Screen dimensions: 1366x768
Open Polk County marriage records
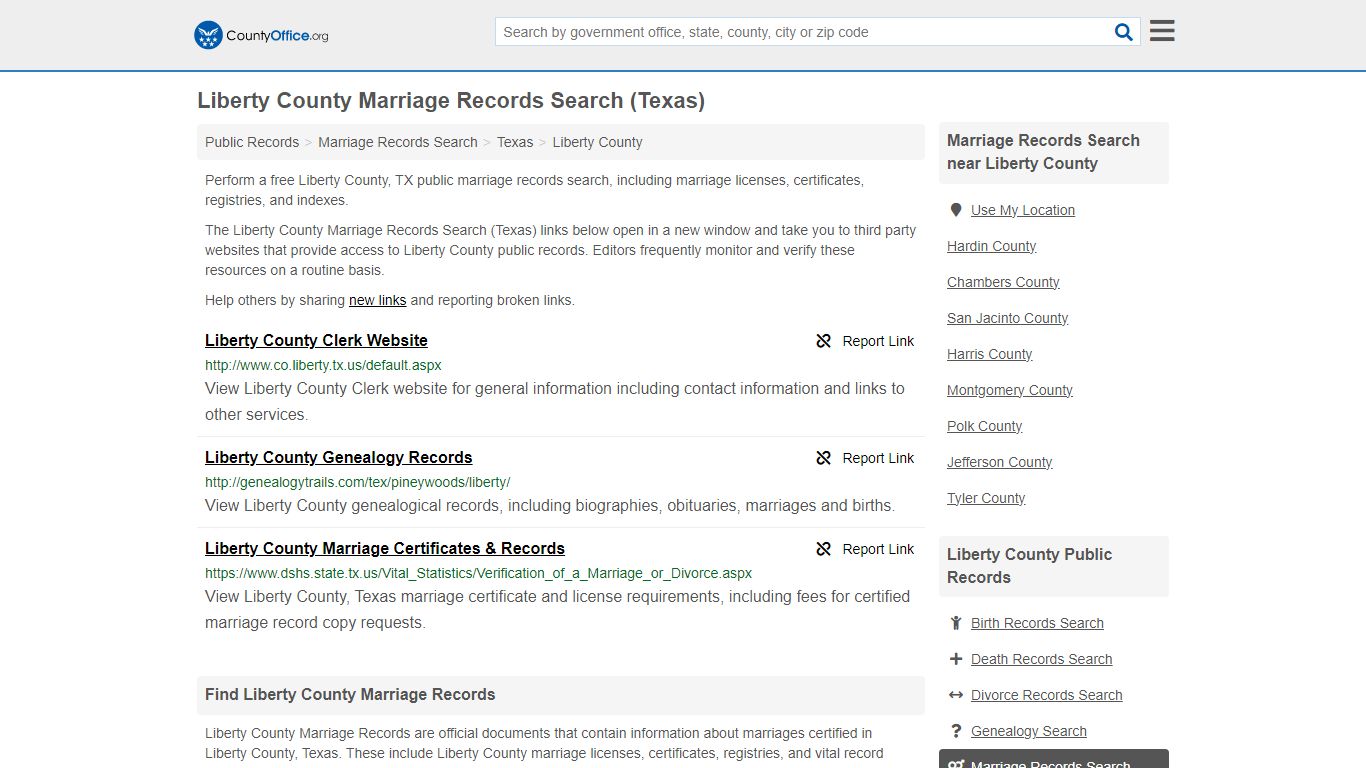coord(984,426)
